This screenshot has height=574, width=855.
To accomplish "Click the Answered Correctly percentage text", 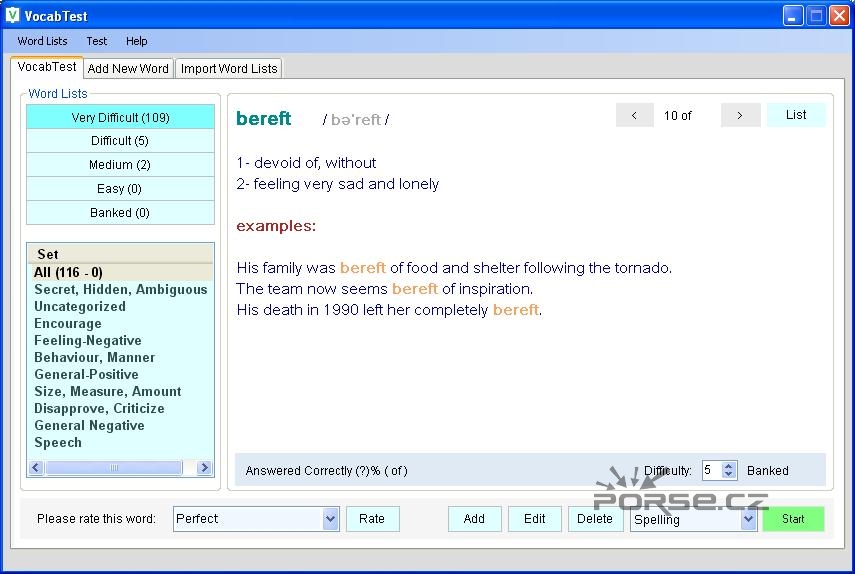I will click(x=326, y=470).
